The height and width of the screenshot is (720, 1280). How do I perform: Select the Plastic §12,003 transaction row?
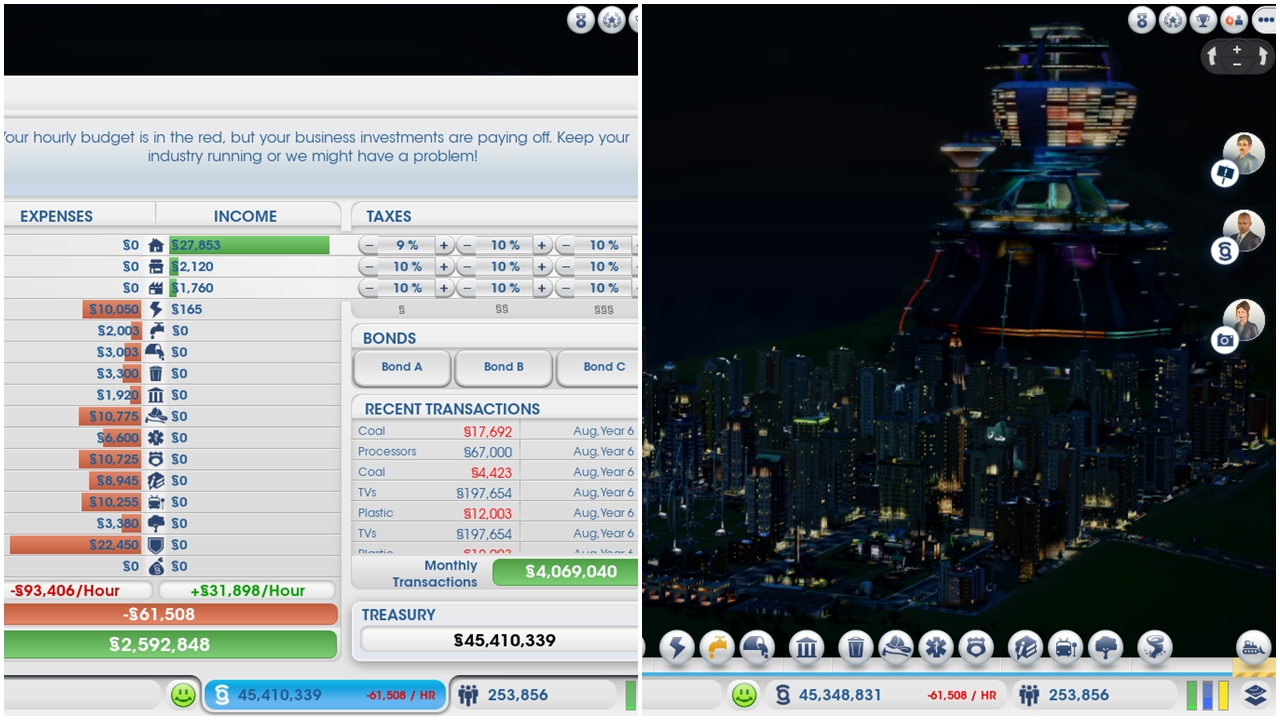coord(496,513)
